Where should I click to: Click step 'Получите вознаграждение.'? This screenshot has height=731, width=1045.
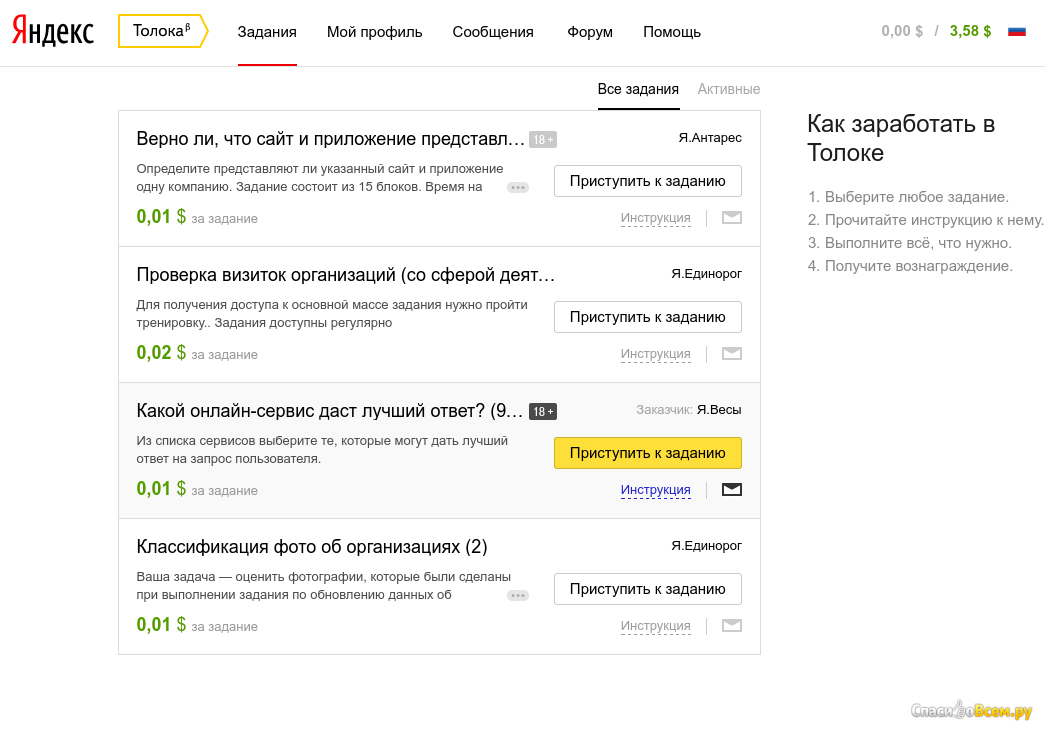tap(918, 266)
